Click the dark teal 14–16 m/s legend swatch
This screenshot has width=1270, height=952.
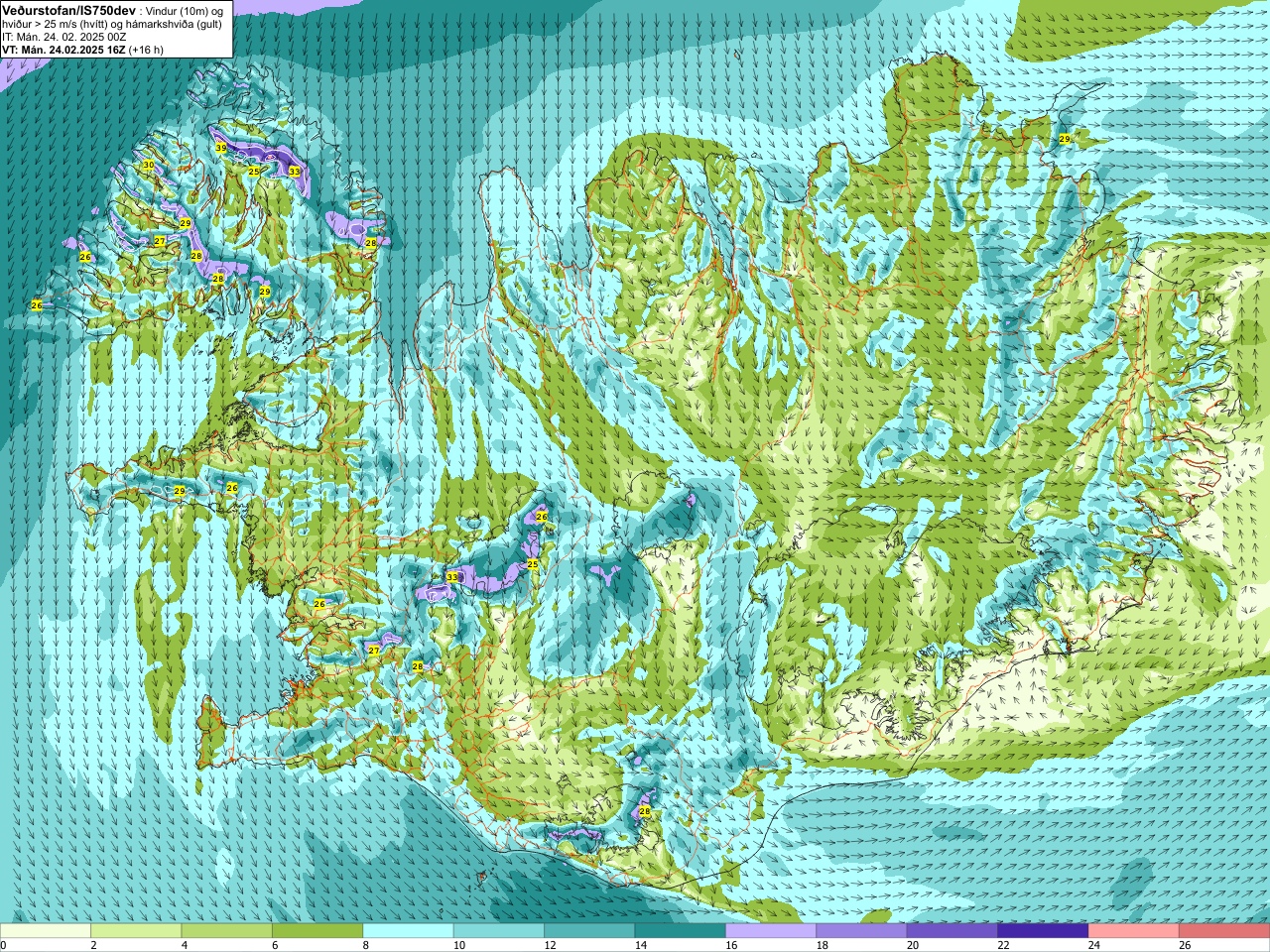click(681, 931)
